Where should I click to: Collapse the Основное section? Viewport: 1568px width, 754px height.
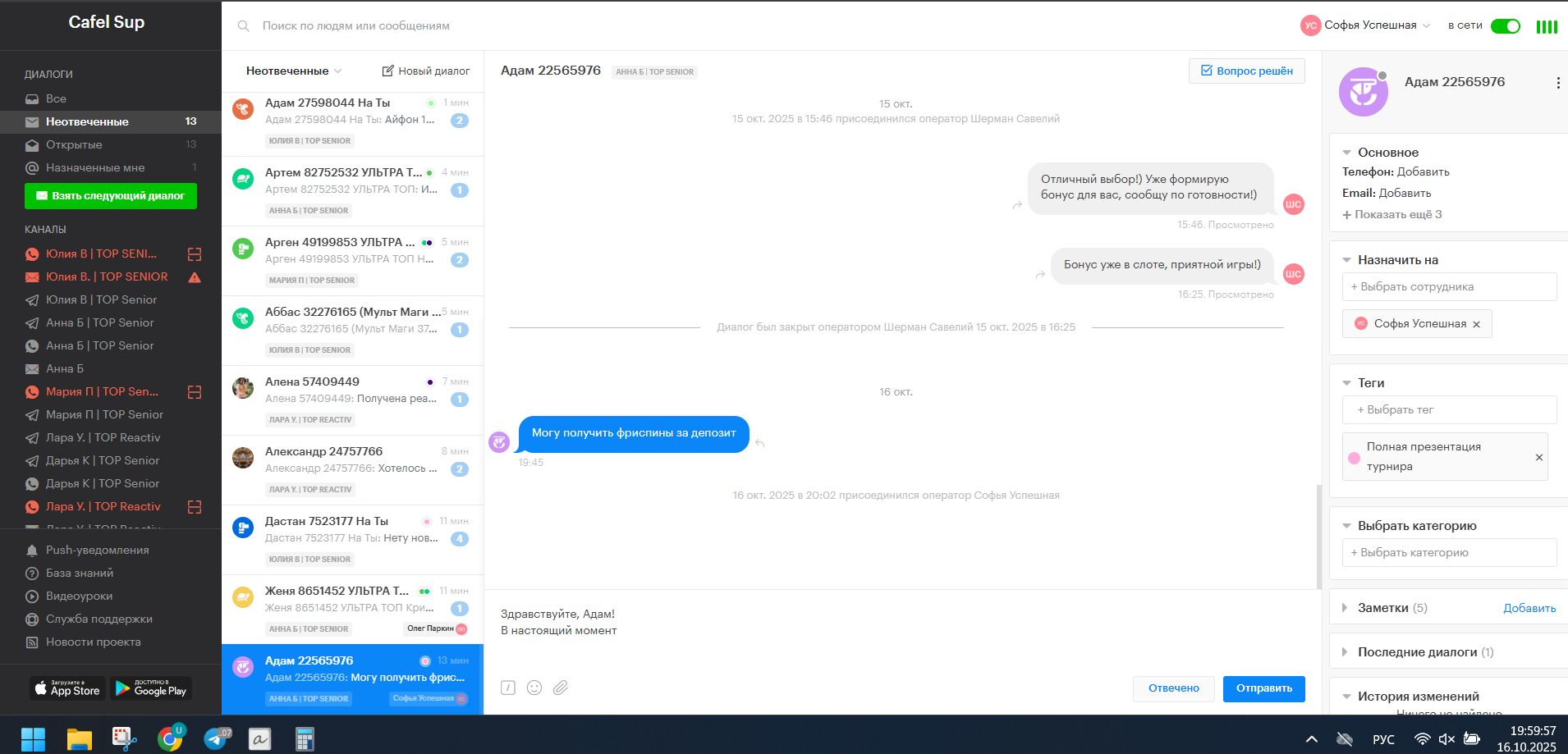(1346, 153)
